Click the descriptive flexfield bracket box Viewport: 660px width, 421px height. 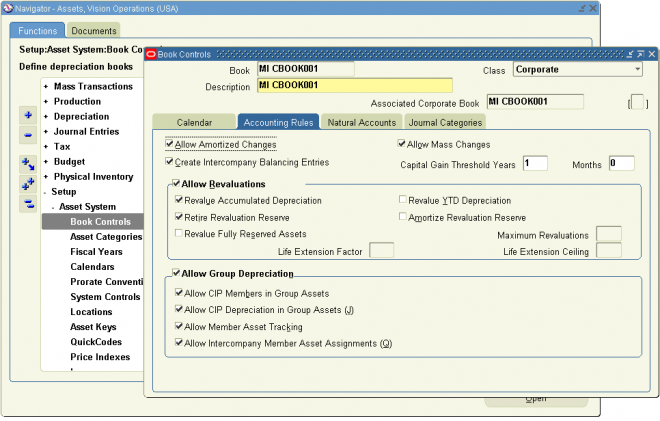(638, 102)
